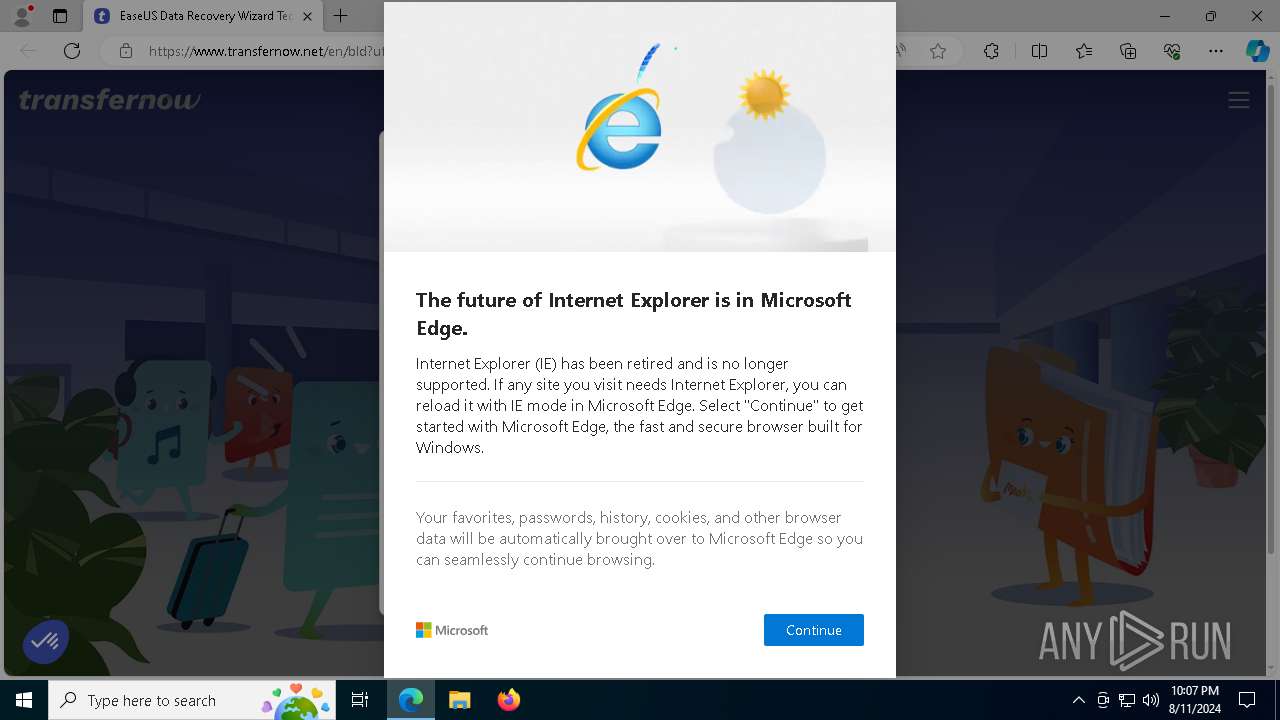View site information via lock icon
The height and width of the screenshot is (720, 1280).
pyautogui.click(x=125, y=51)
